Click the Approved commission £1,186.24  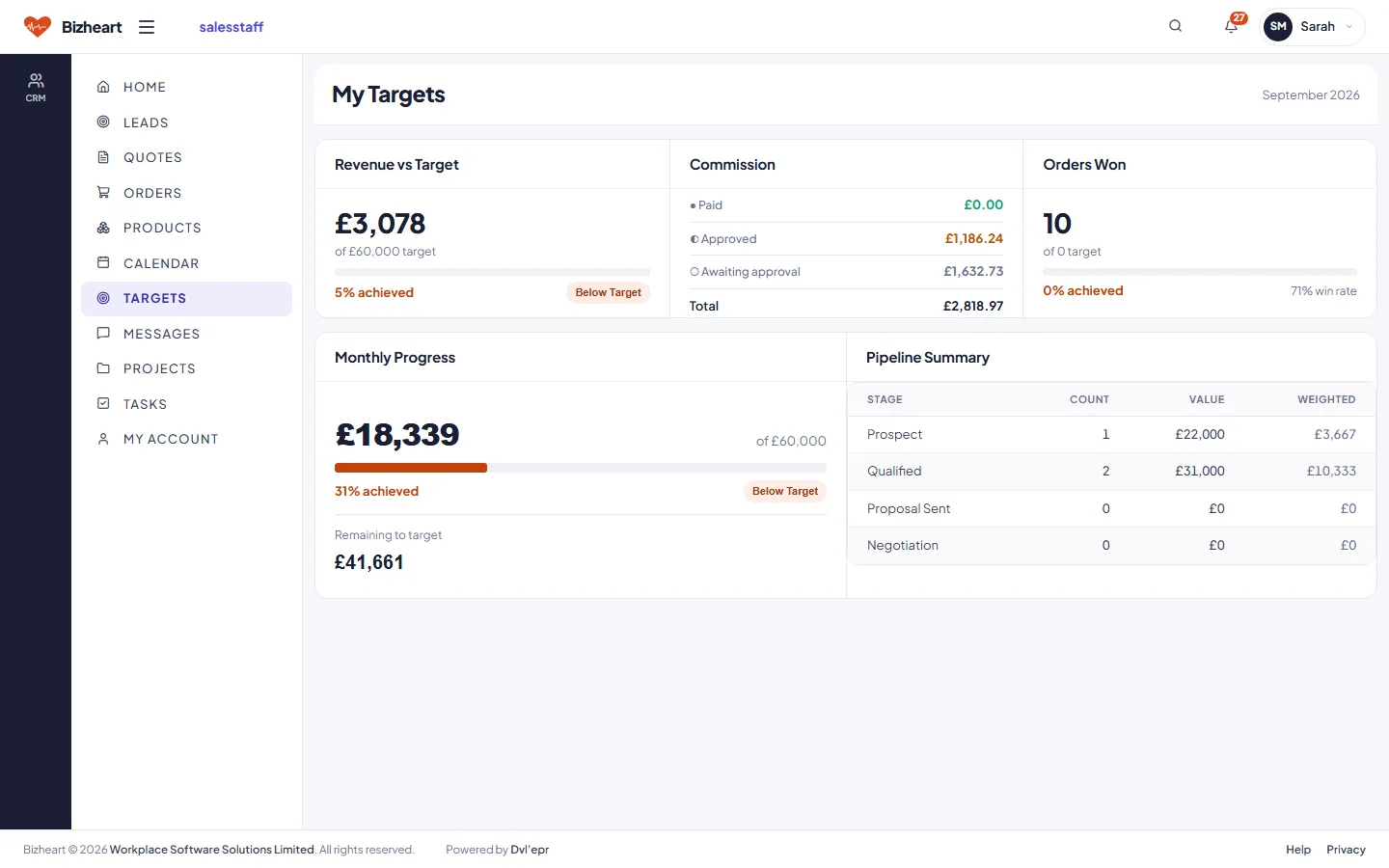[x=974, y=238]
